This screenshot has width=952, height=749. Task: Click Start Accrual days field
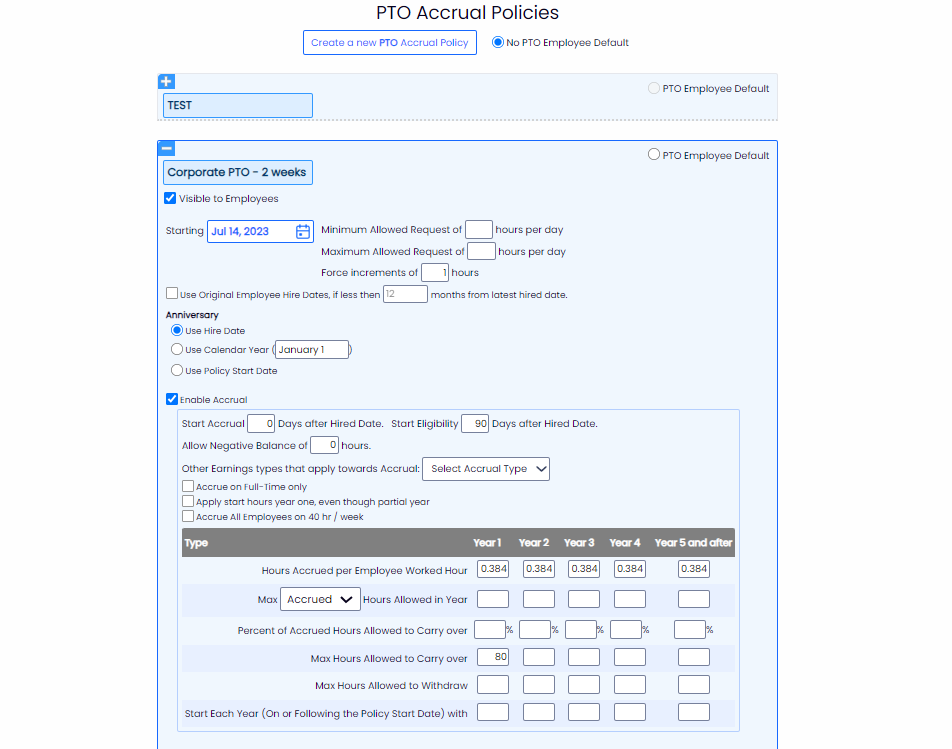pyautogui.click(x=261, y=423)
